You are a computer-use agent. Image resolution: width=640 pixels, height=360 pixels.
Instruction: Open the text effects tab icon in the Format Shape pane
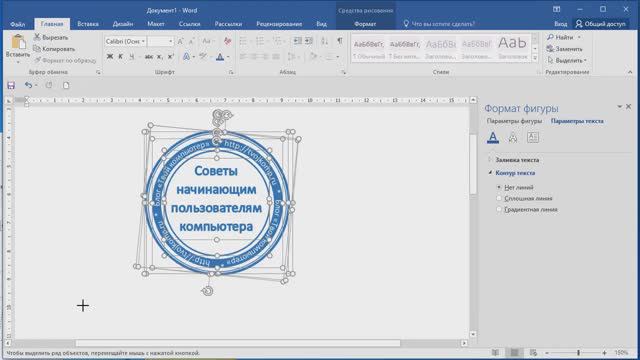coord(513,138)
